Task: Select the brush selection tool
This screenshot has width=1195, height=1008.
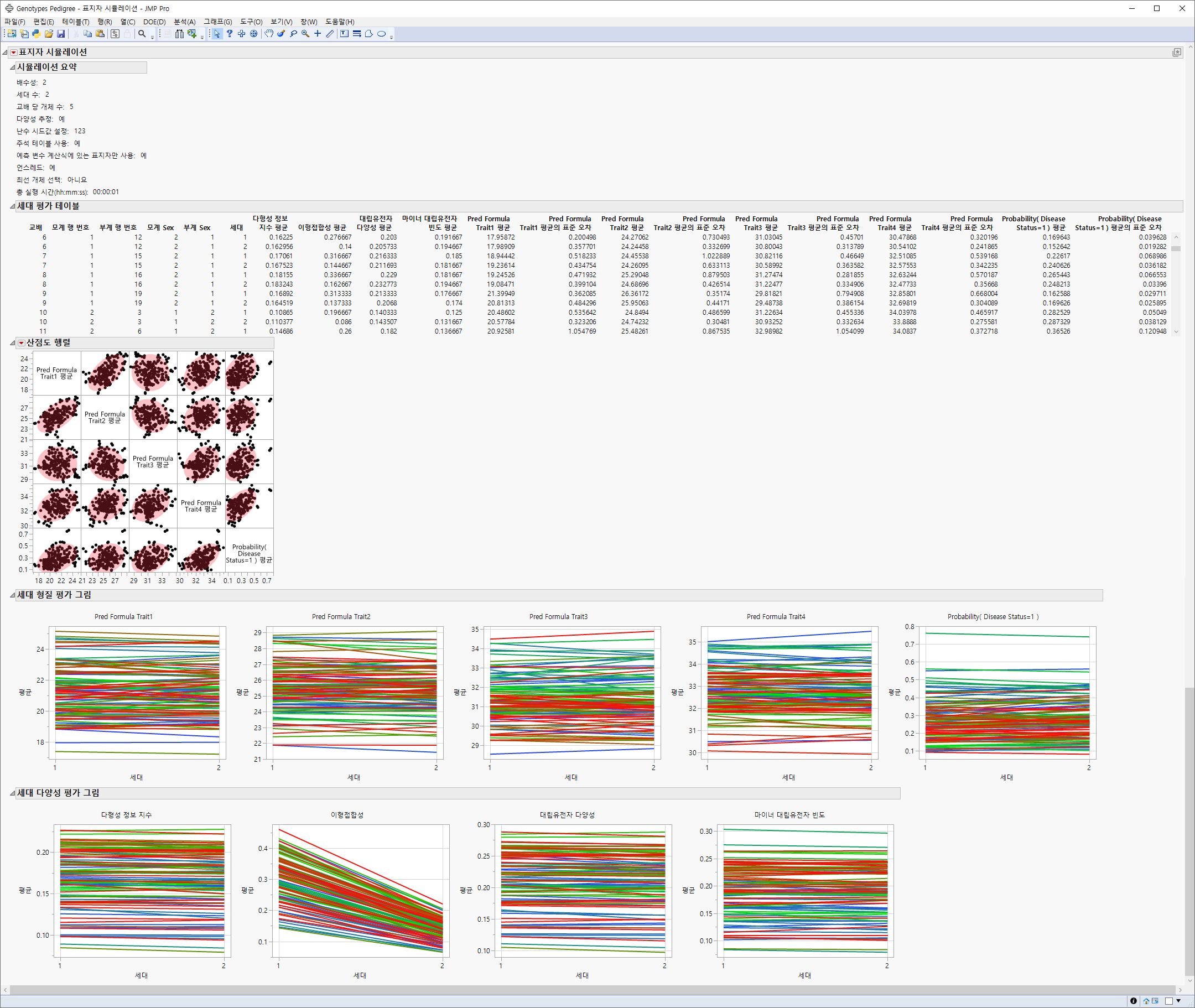Action: pos(280,34)
